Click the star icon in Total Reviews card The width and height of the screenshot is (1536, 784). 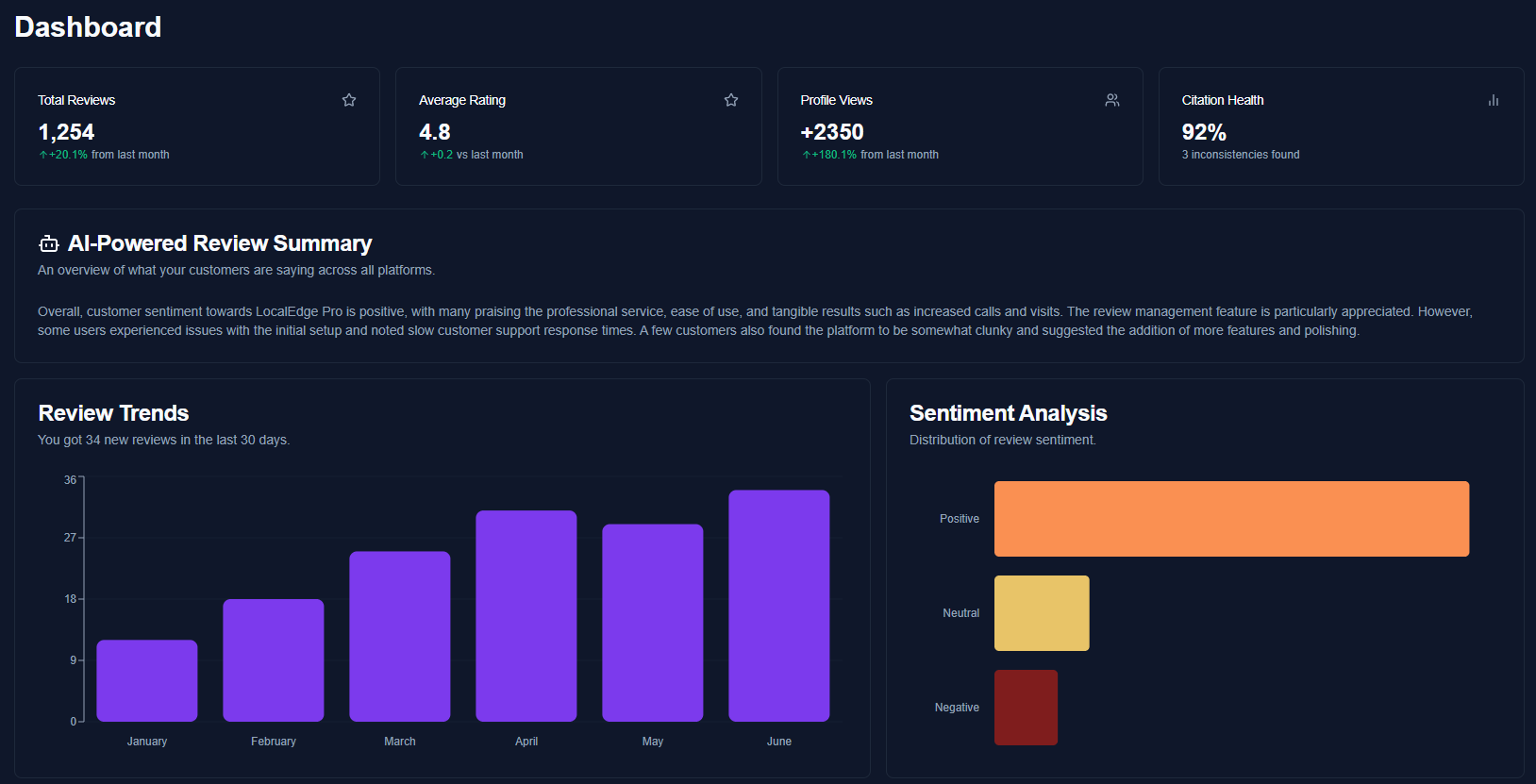coord(349,100)
